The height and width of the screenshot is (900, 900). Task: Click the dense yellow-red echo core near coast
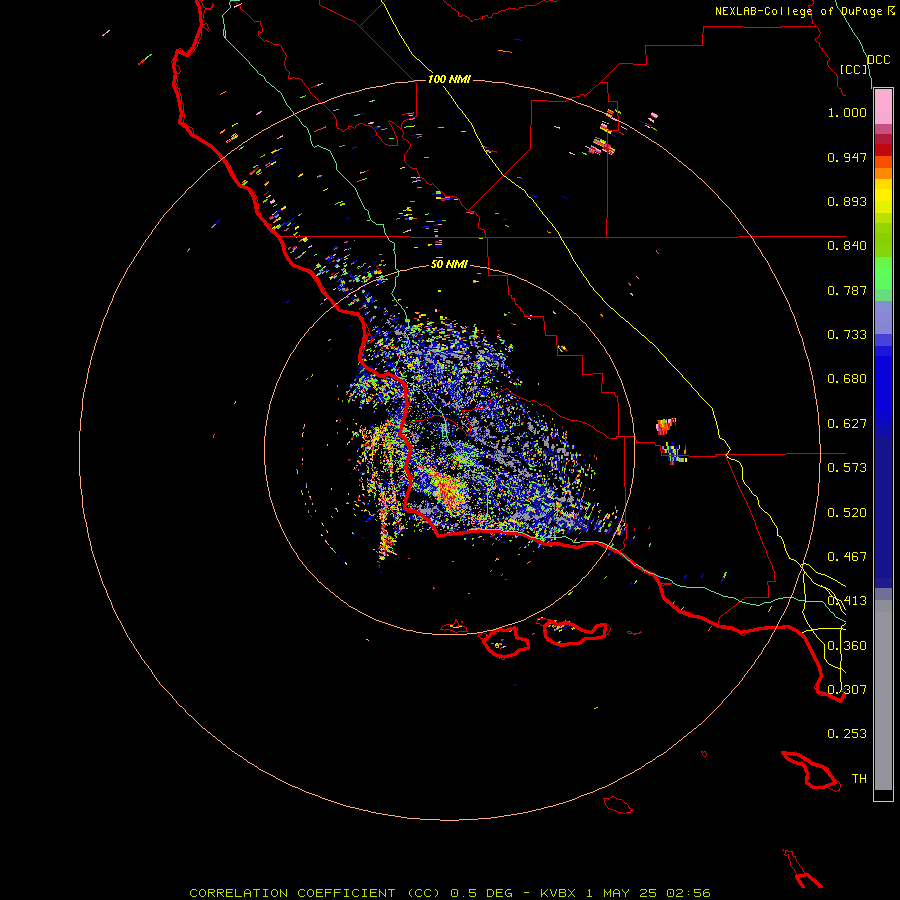click(449, 491)
